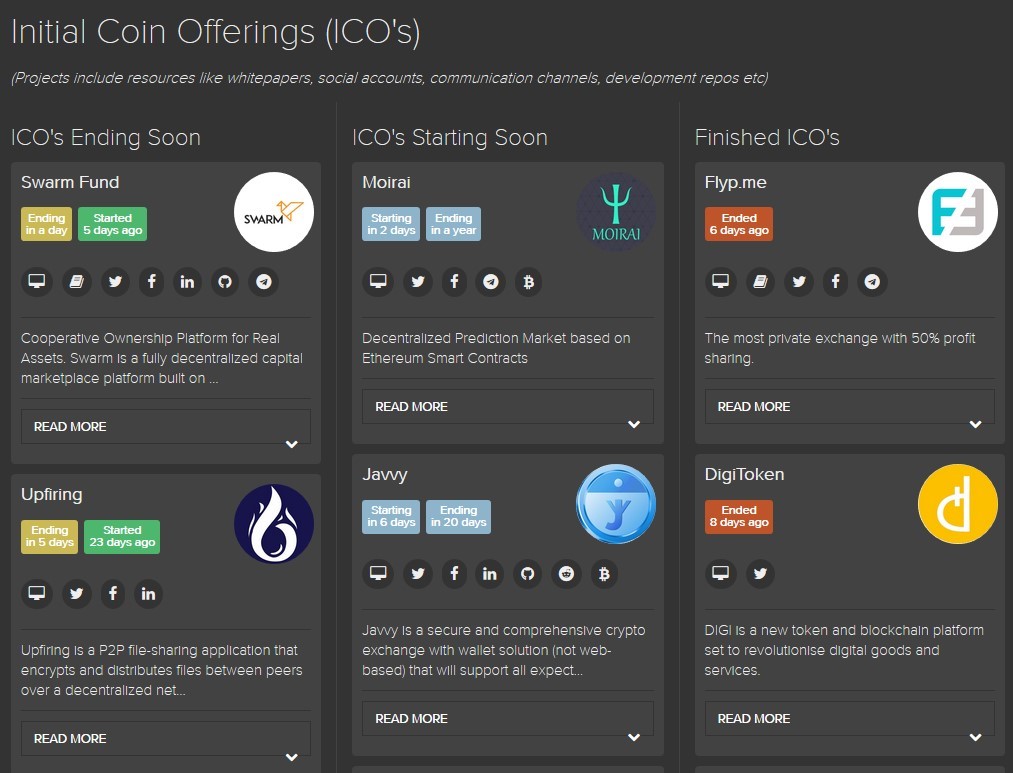
Task: Visit Moirai website monitor icon
Action: point(378,282)
